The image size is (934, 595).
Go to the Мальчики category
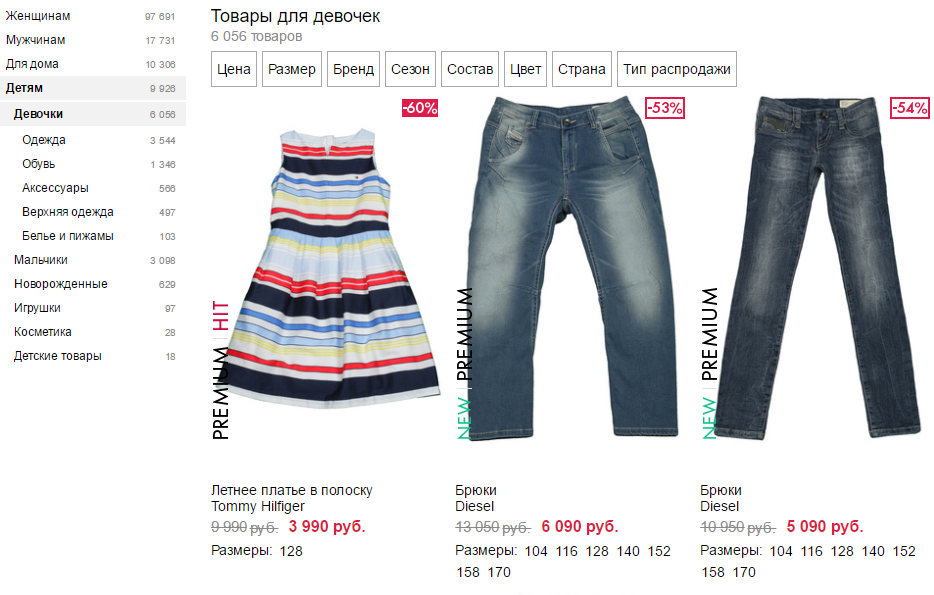[41, 260]
